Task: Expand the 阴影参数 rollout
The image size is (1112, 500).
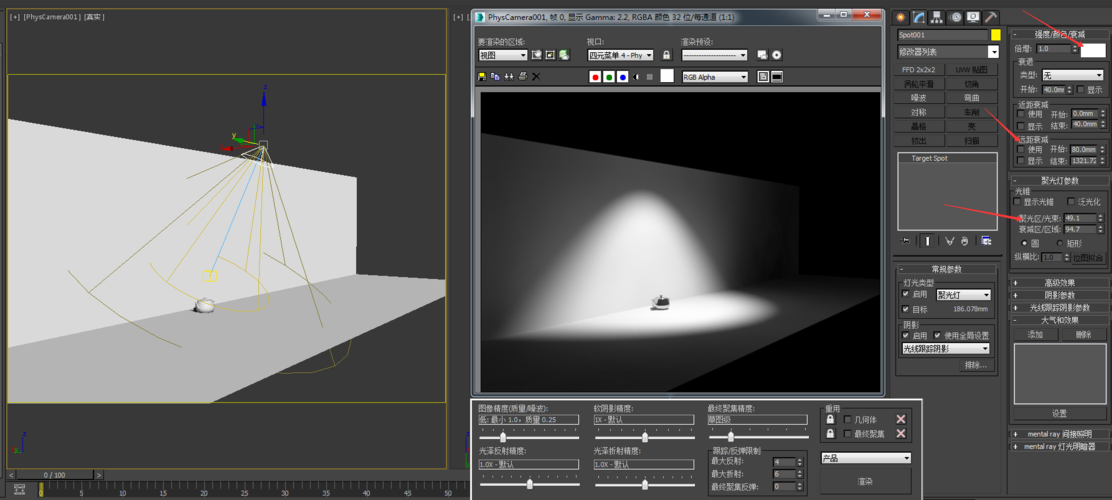Action: coord(1059,295)
